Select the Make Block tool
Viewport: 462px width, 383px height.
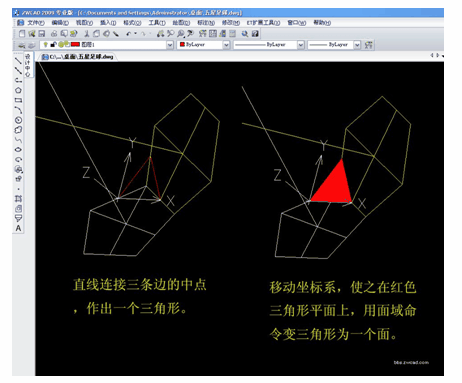[18, 179]
